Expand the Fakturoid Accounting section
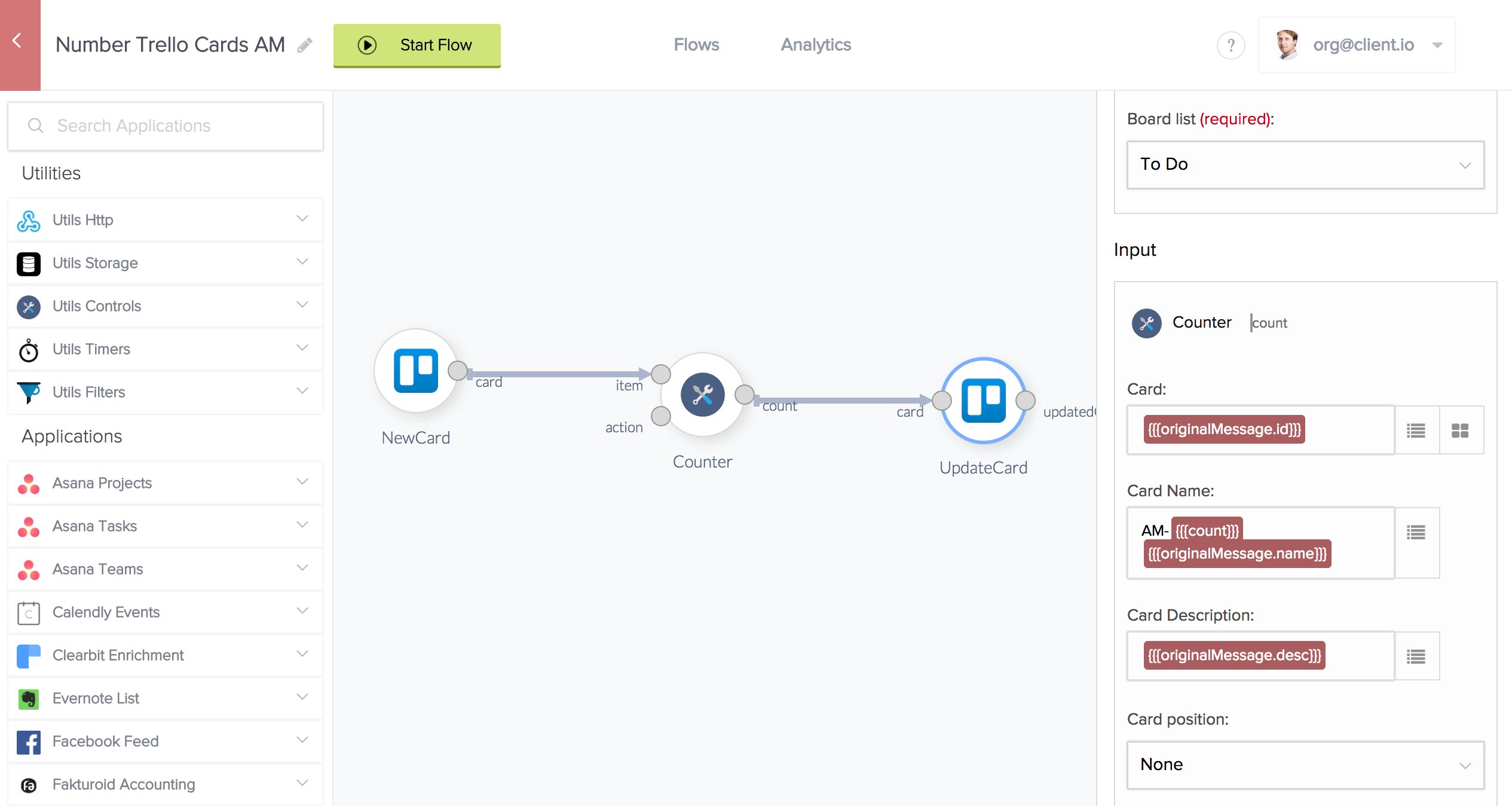 (x=302, y=783)
